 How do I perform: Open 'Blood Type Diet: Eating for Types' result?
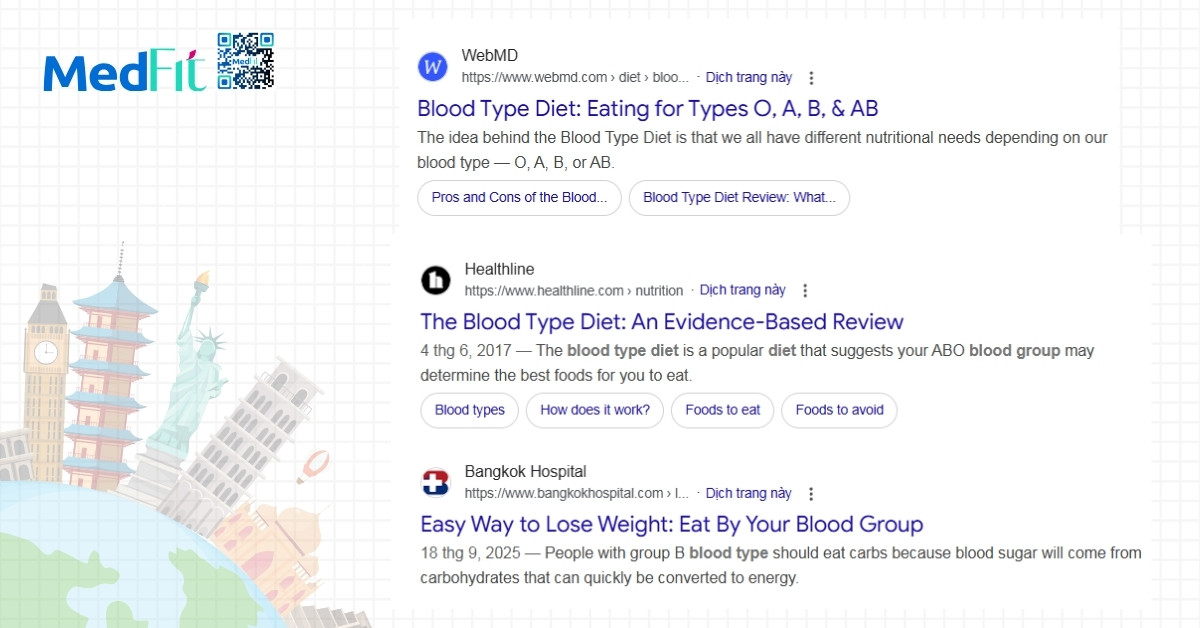click(x=647, y=108)
